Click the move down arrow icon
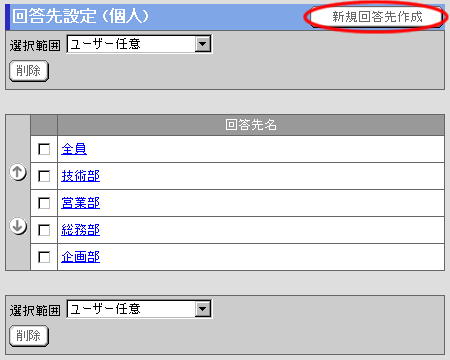Screen dimensions: 450x360 click(x=18, y=226)
